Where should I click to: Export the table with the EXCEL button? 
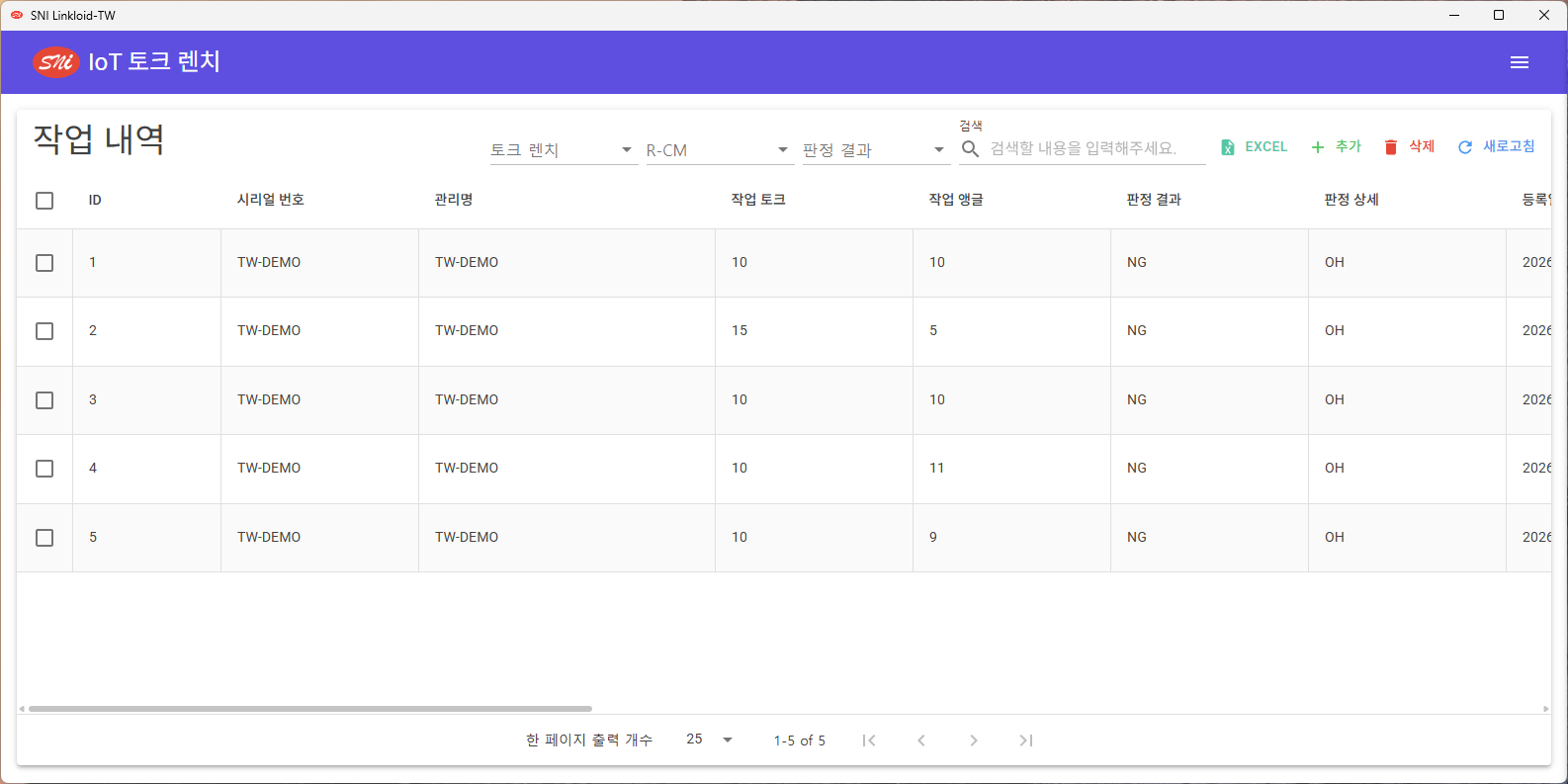tap(1254, 147)
